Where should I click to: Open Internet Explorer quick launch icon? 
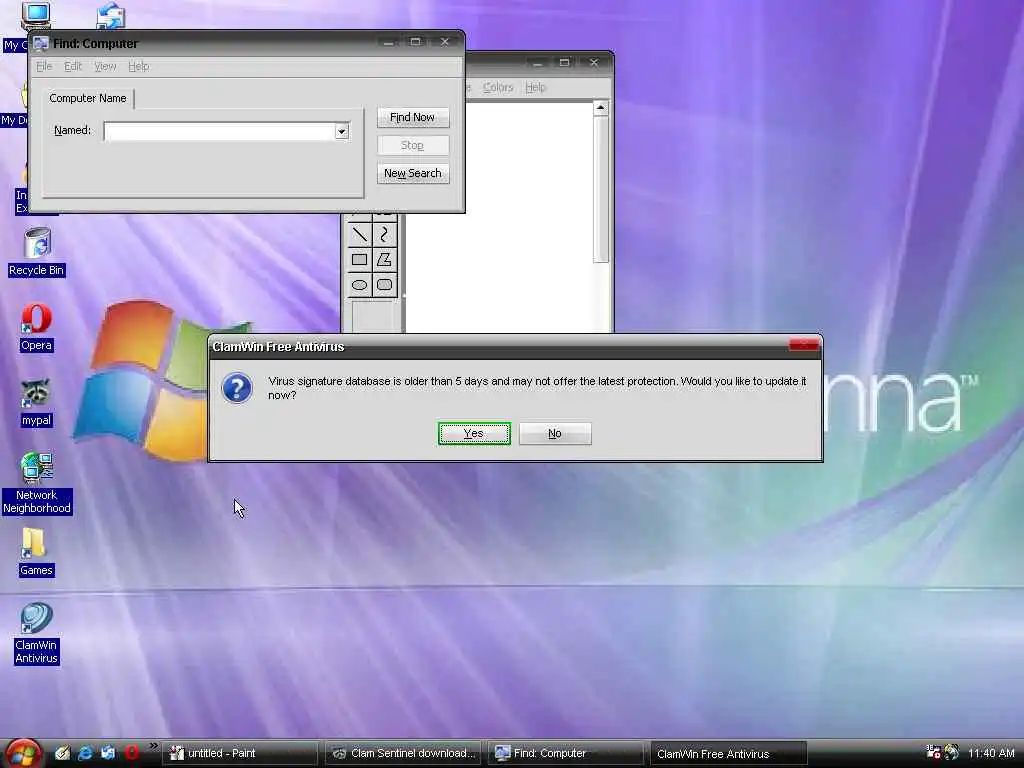pos(86,753)
